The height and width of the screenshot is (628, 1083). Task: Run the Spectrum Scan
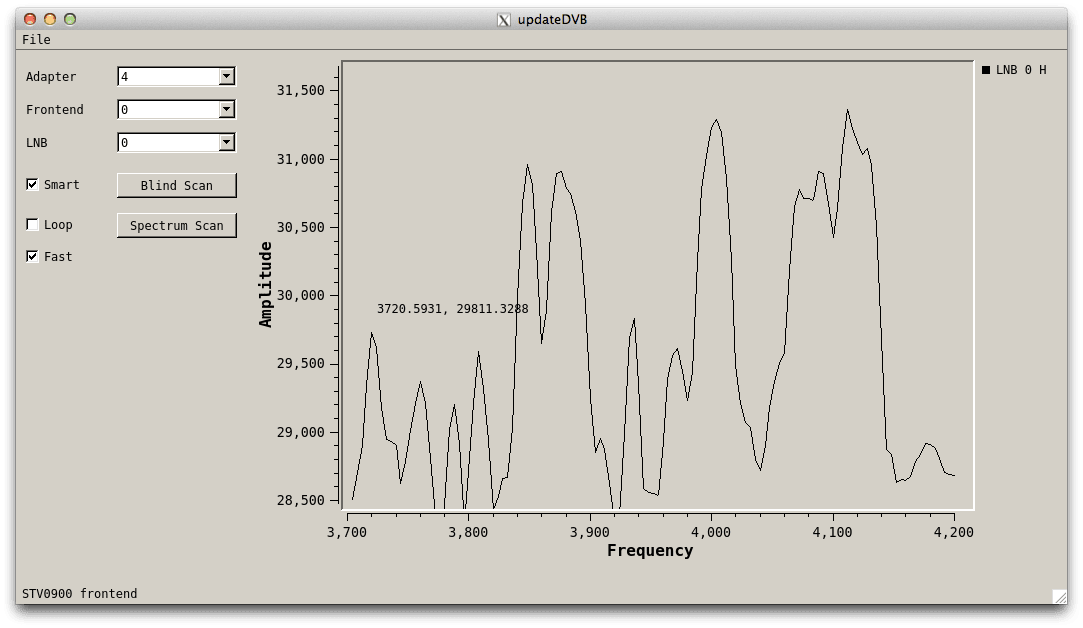177,225
